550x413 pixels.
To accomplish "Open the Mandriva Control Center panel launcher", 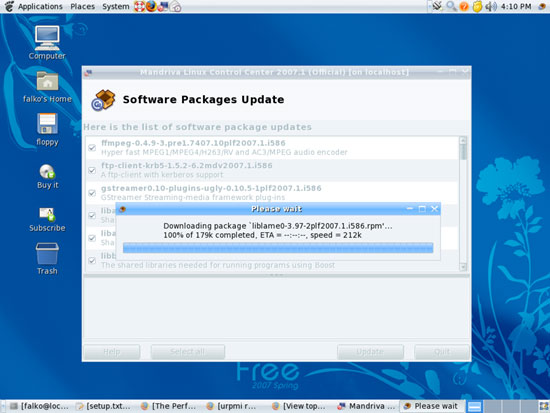I will [163, 6].
